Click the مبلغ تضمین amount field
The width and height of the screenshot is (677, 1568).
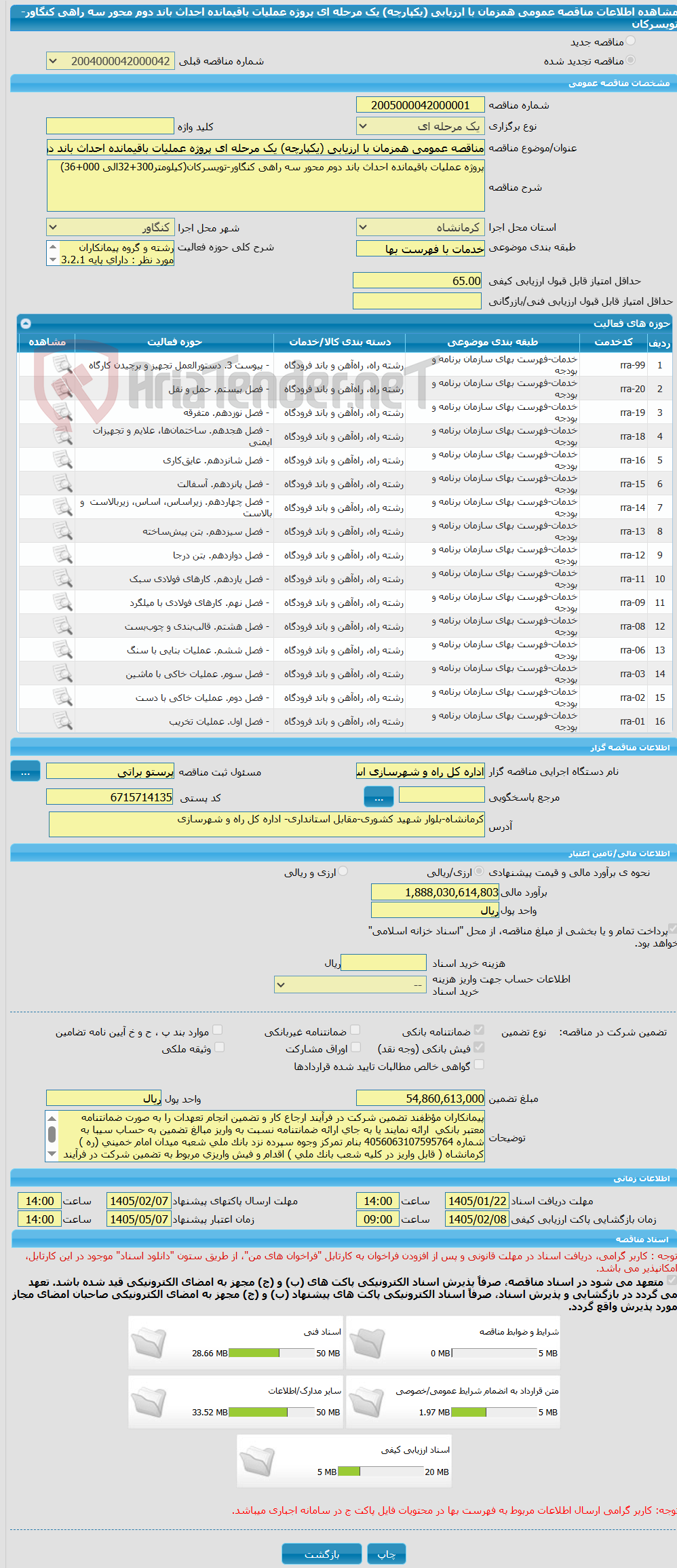tap(421, 1098)
